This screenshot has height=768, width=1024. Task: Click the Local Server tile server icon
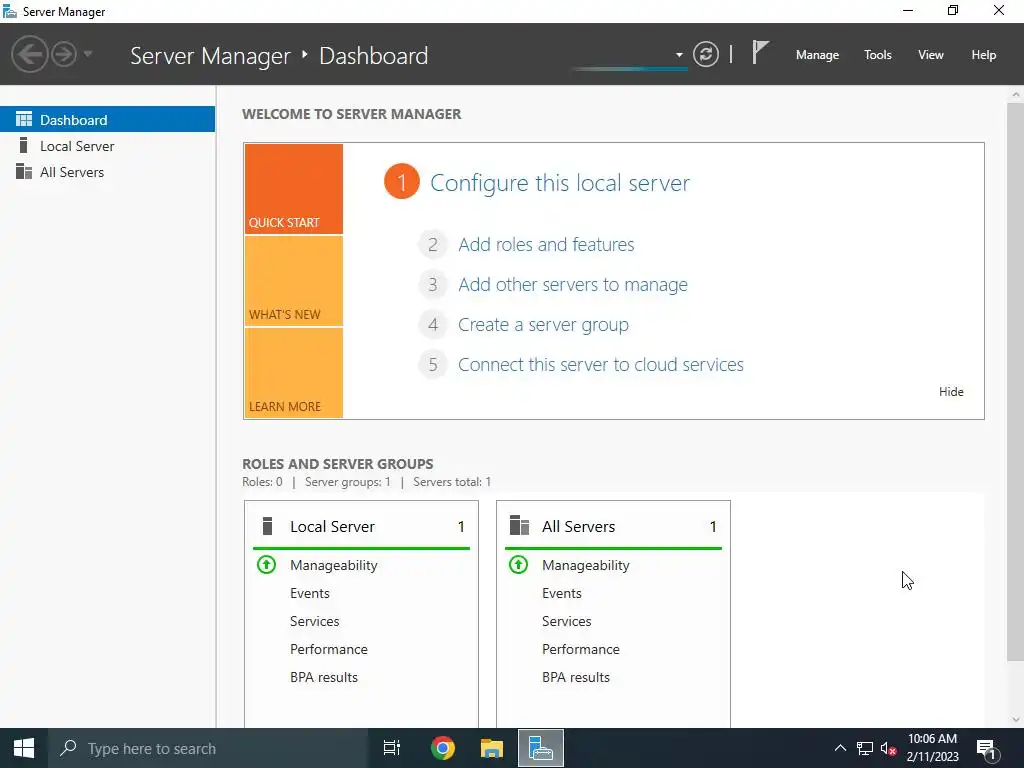pos(267,526)
